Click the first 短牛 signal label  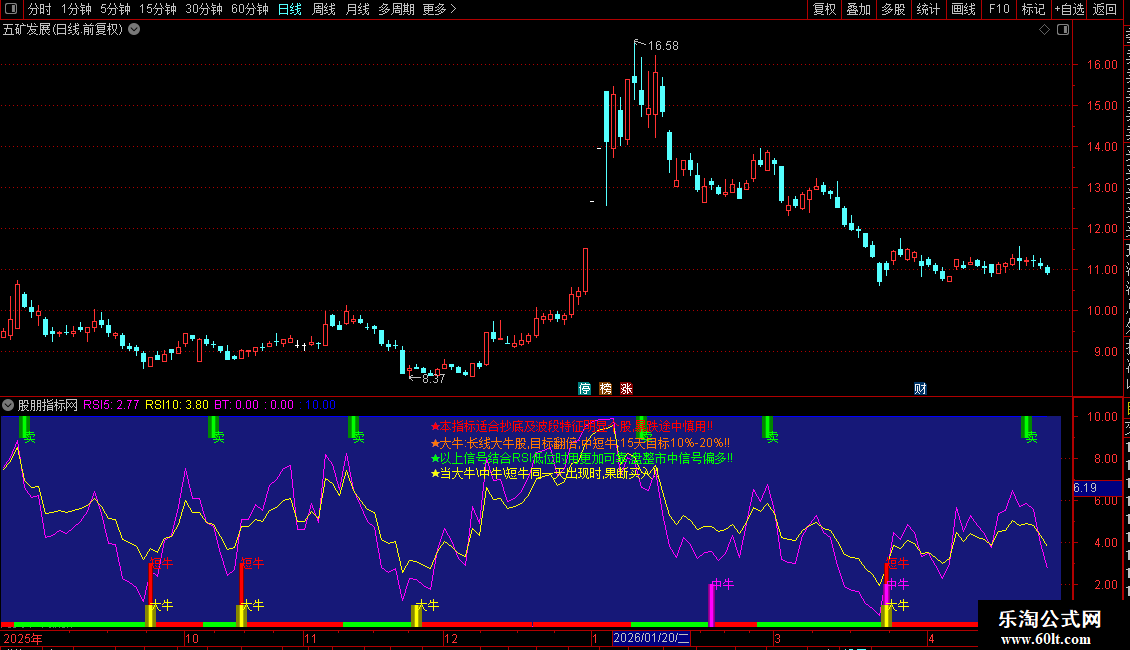[161, 563]
